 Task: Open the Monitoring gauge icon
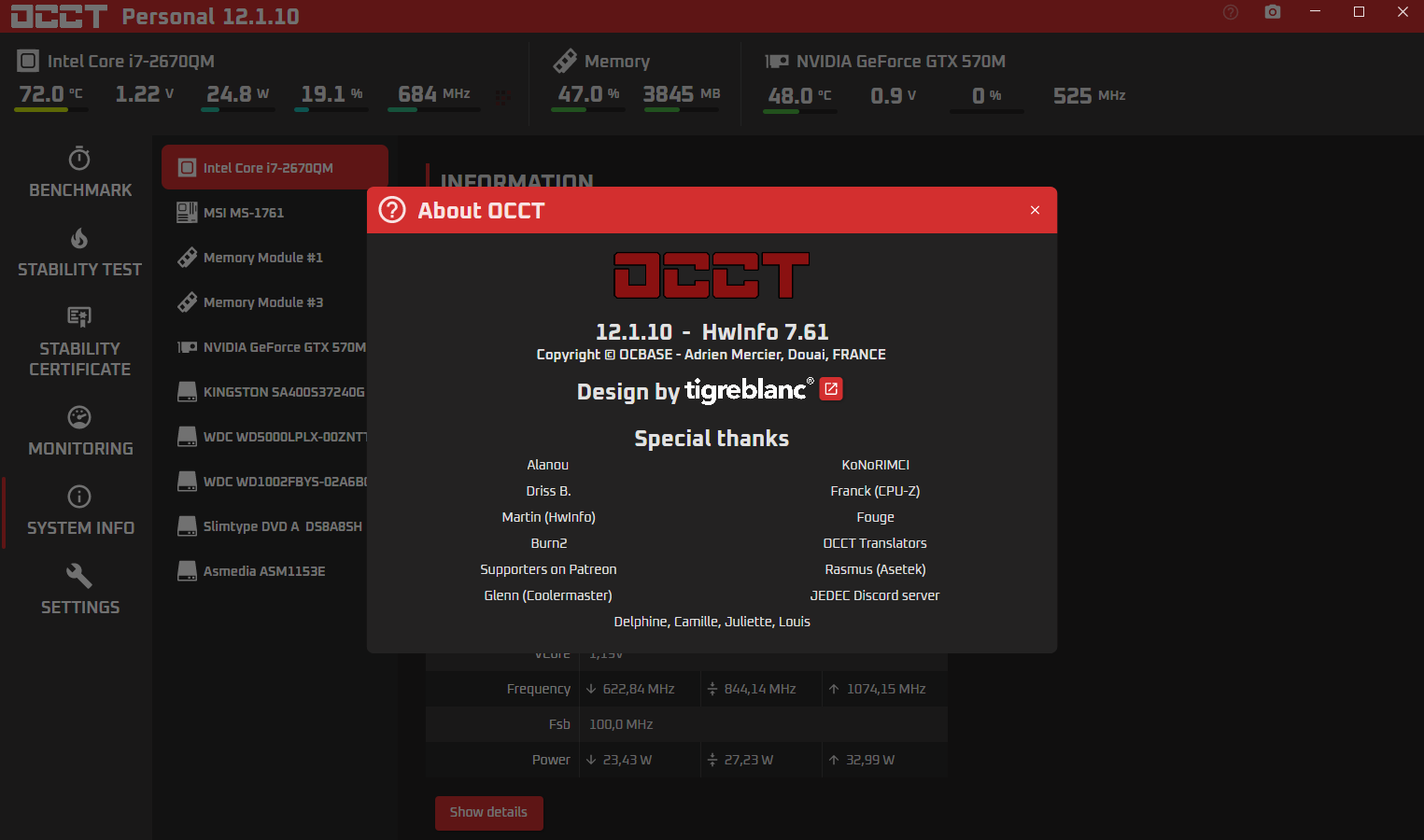[x=79, y=417]
